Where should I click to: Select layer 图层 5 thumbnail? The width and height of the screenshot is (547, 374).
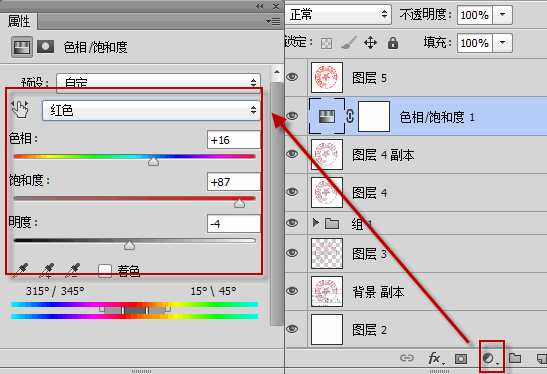327,77
